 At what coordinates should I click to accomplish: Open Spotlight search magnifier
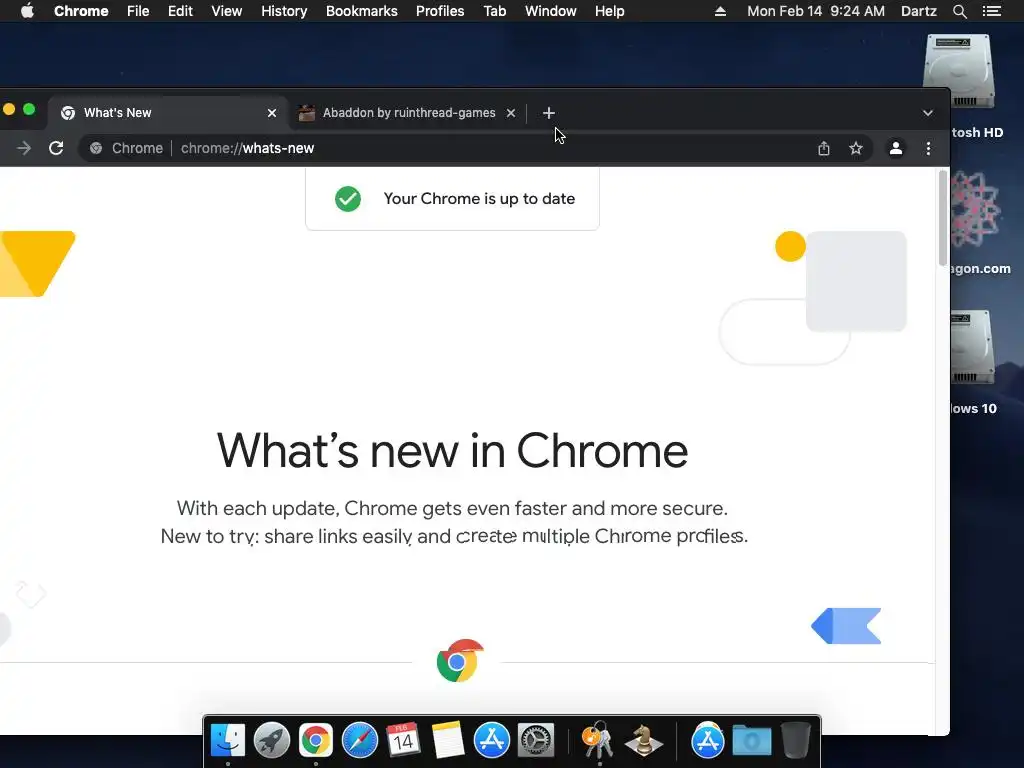point(959,11)
